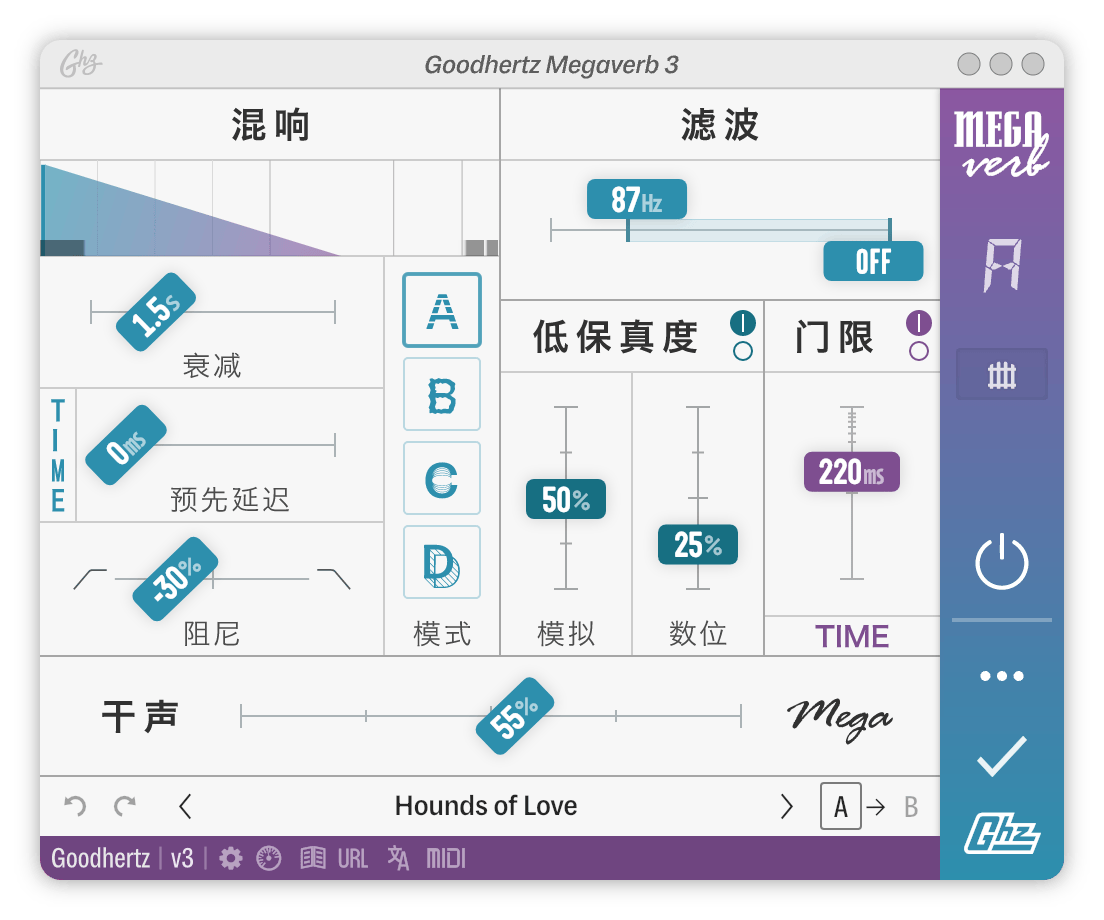Select the A comparison slot

(841, 807)
